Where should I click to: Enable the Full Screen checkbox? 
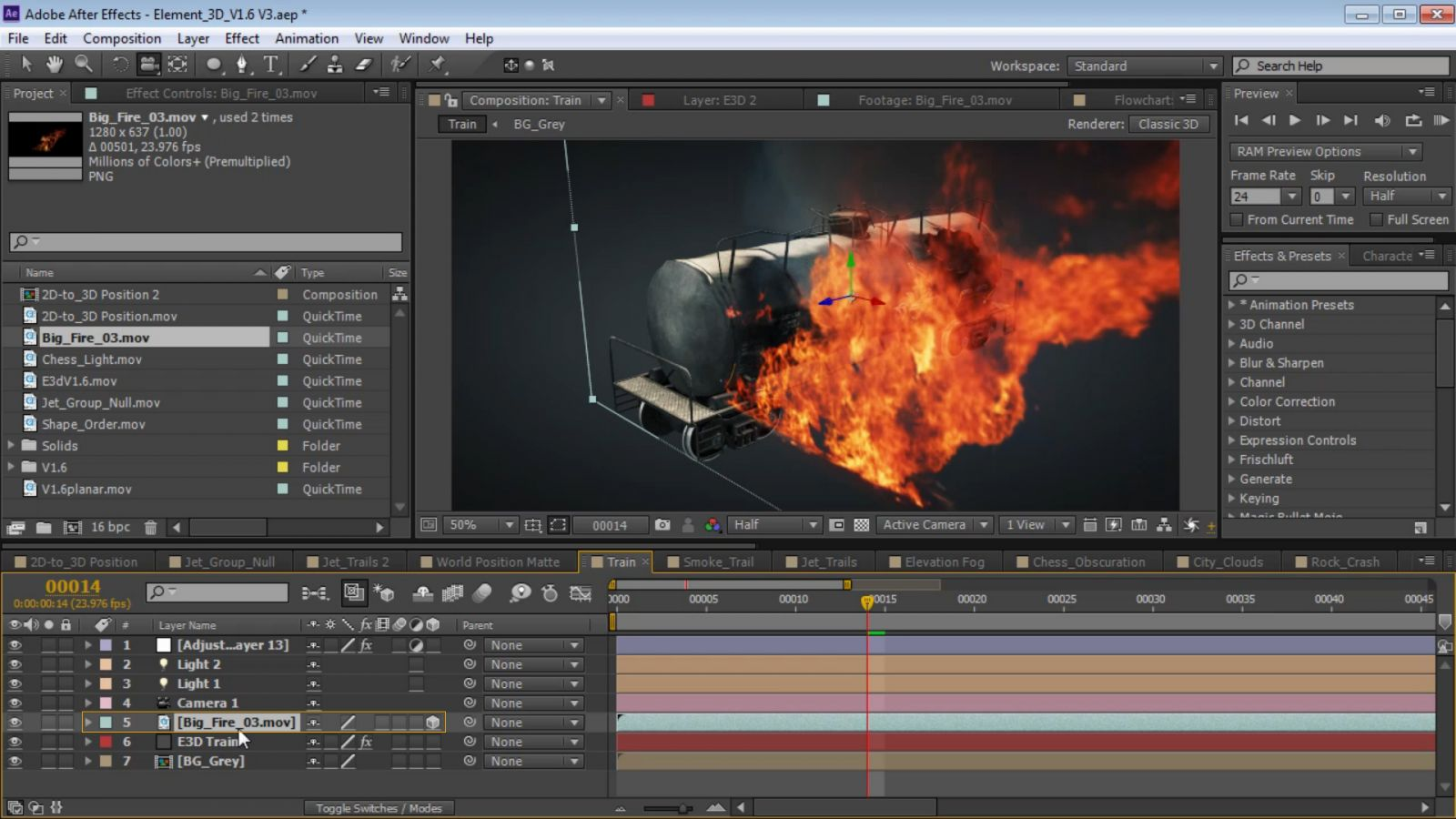(x=1376, y=219)
